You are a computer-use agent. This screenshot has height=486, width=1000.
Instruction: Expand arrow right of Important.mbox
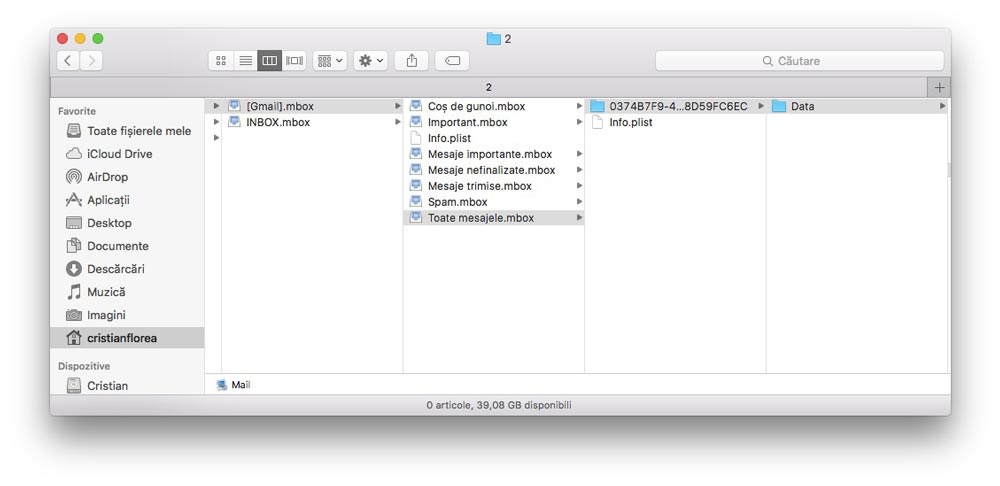click(x=579, y=122)
